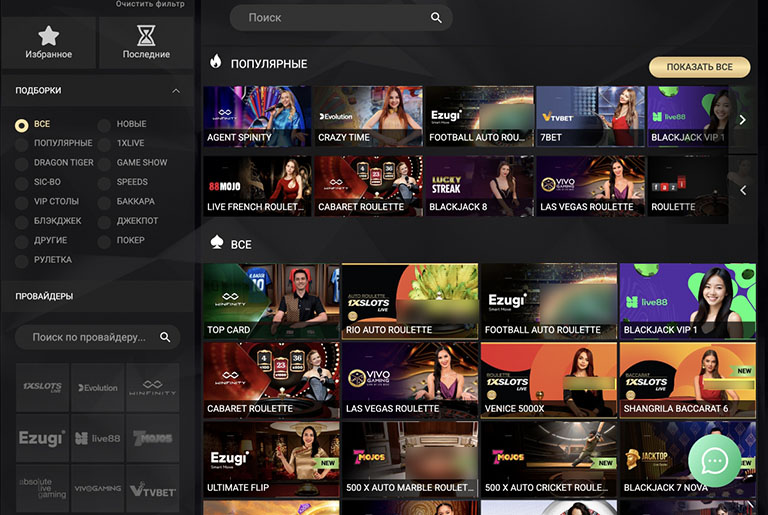Screen dimensions: 768x515
Task: Show previous popular games with left arrow
Action: click(743, 190)
